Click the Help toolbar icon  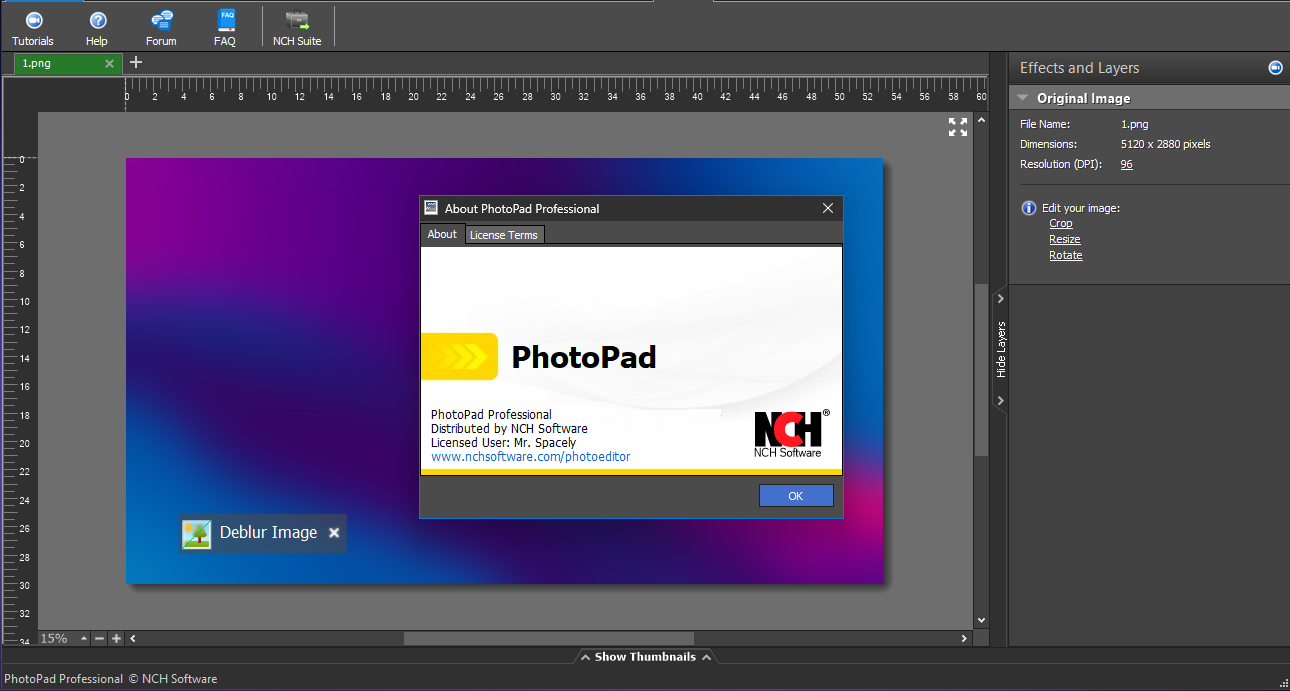[x=97, y=28]
